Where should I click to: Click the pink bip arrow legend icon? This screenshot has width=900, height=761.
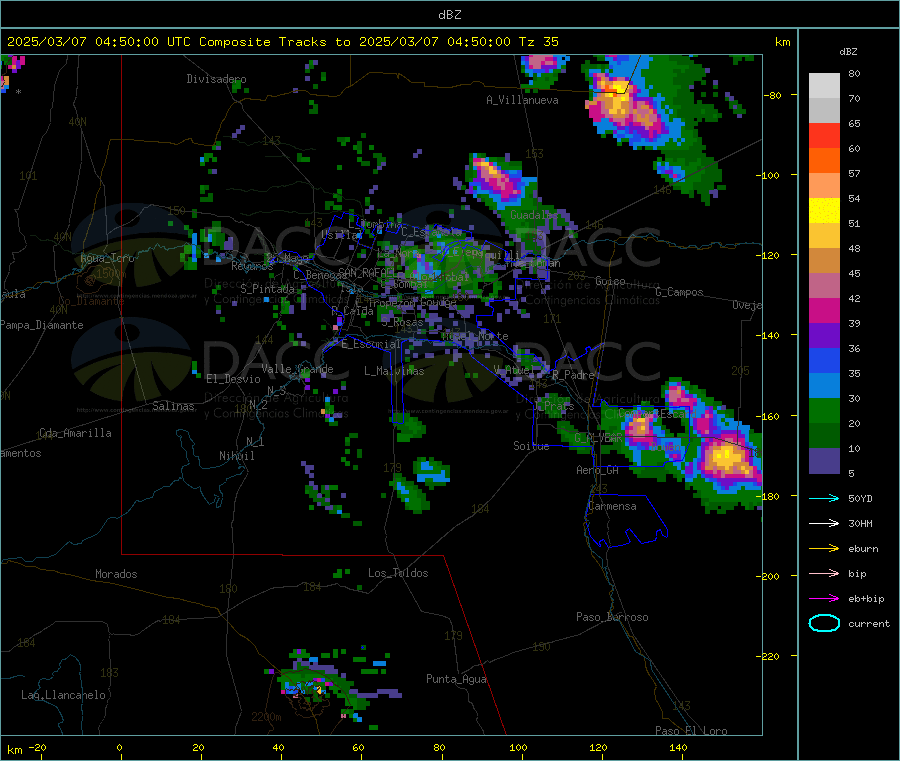click(x=824, y=573)
